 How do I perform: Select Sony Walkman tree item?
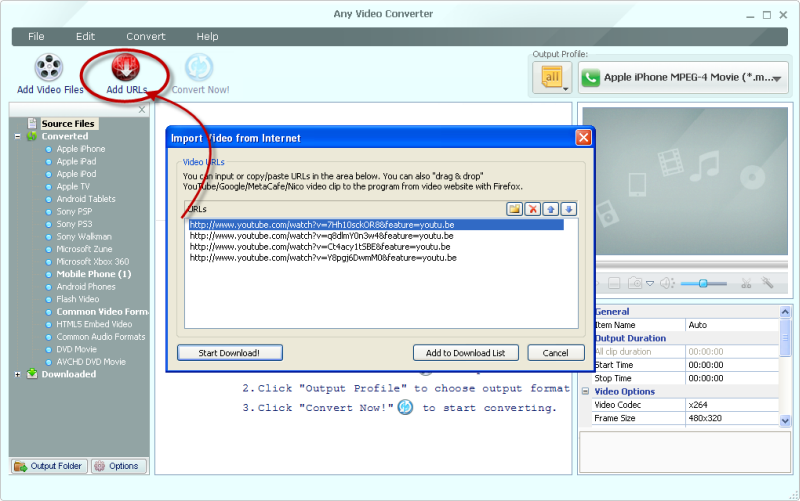coord(84,237)
